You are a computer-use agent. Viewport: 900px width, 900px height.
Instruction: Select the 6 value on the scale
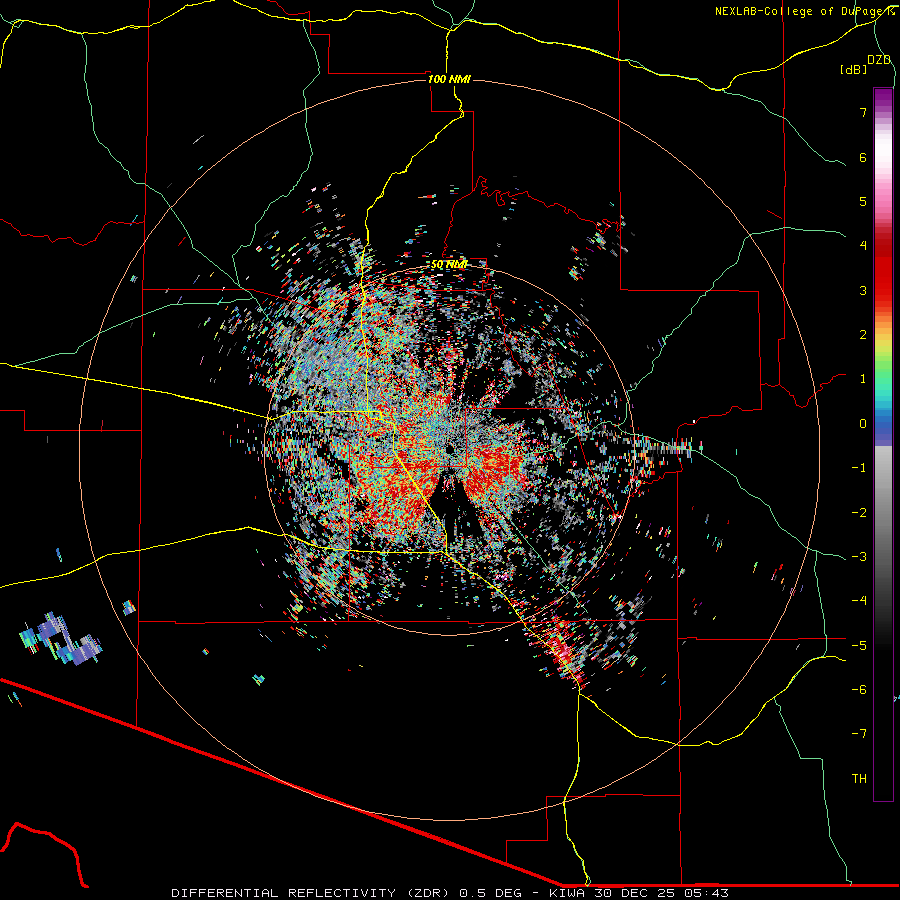click(863, 157)
